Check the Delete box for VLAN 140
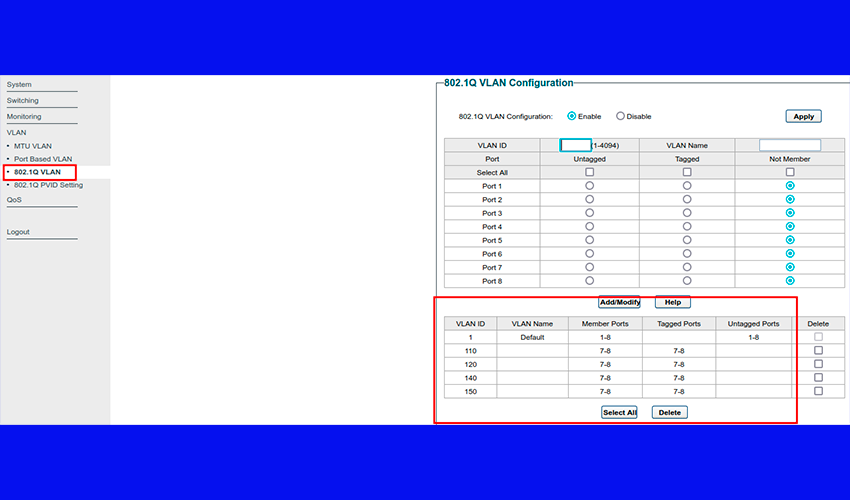Image resolution: width=850 pixels, height=500 pixels. tap(818, 377)
